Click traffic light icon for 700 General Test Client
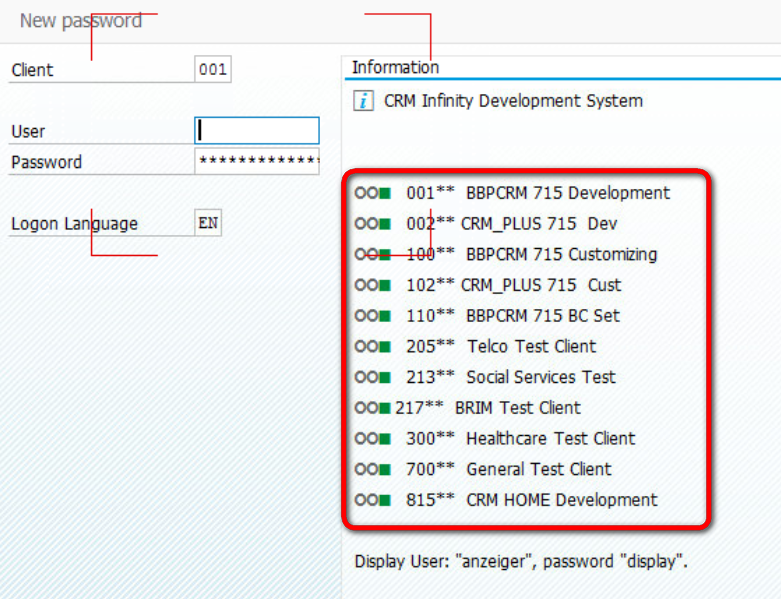This screenshot has width=781, height=599. click(x=373, y=469)
